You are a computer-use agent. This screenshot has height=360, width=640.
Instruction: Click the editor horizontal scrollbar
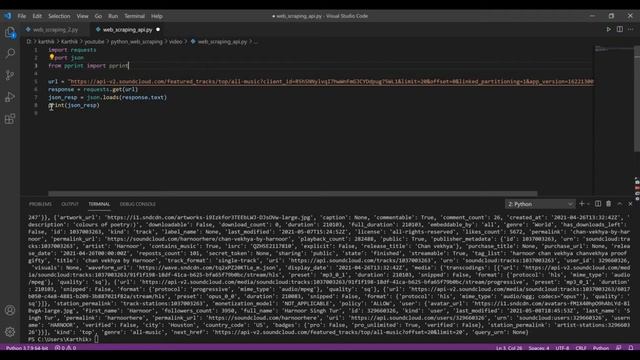(293, 193)
